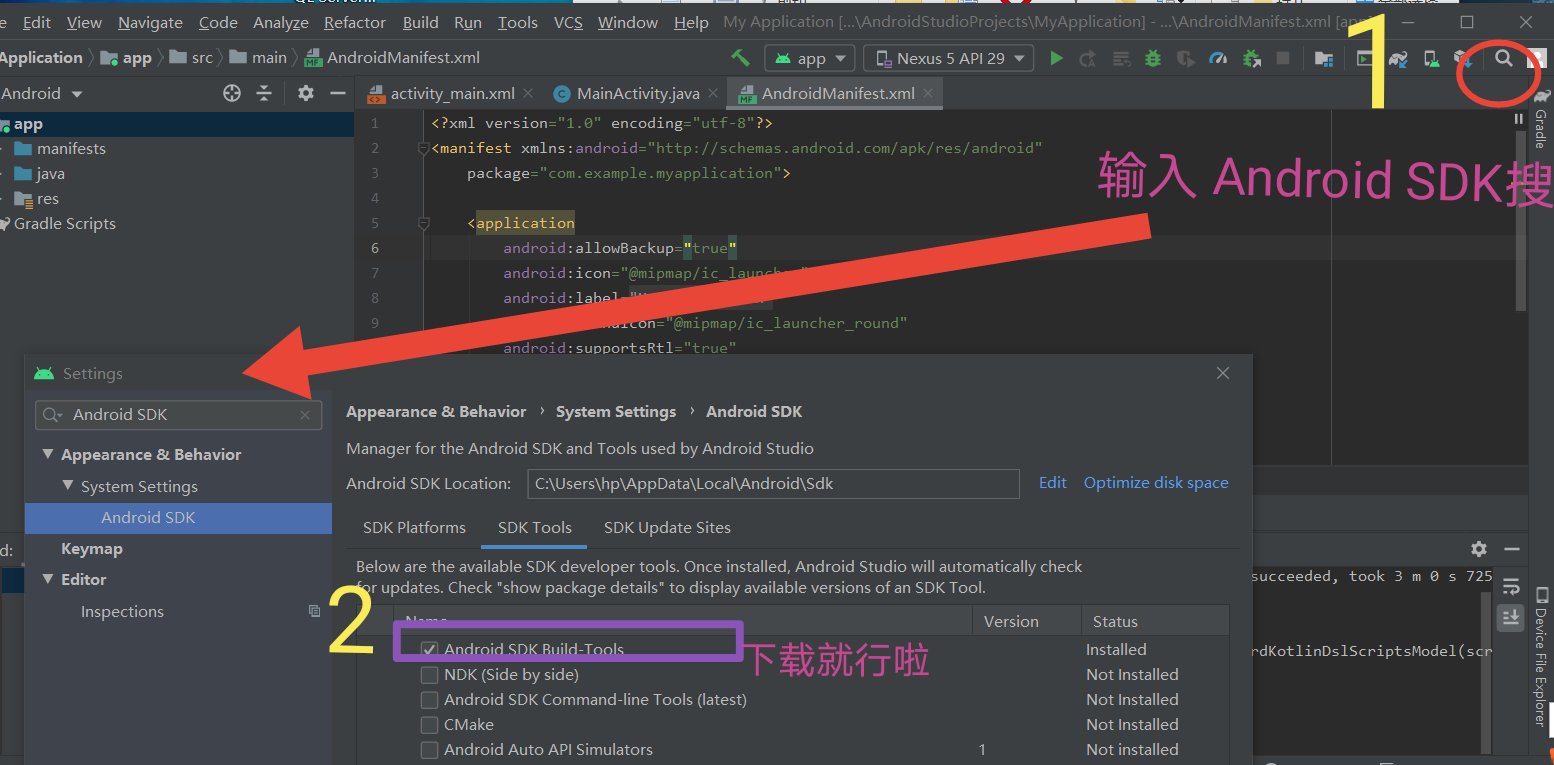
Task: Open the Tools menu
Action: click(x=518, y=22)
